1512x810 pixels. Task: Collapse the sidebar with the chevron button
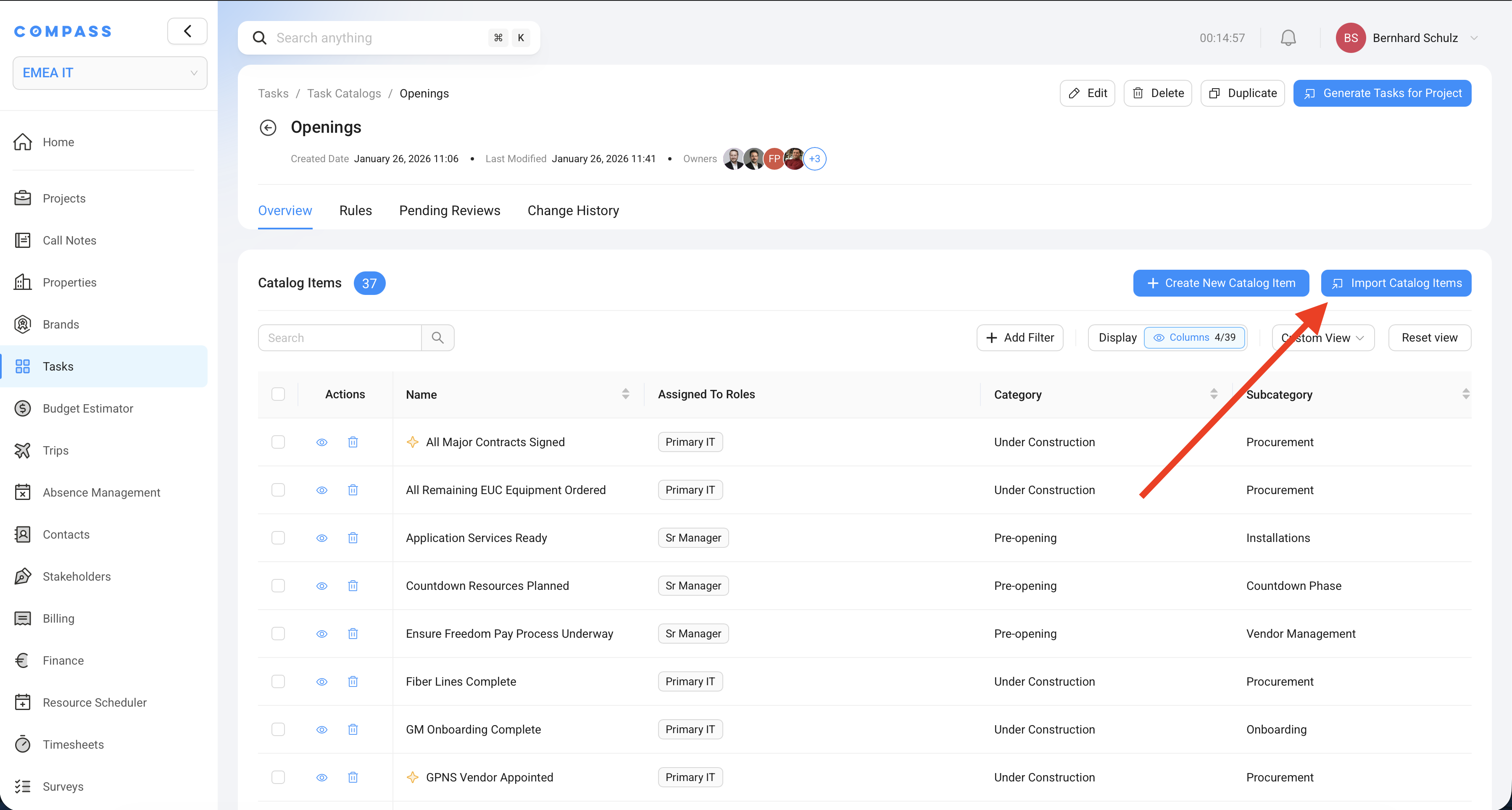pos(187,31)
